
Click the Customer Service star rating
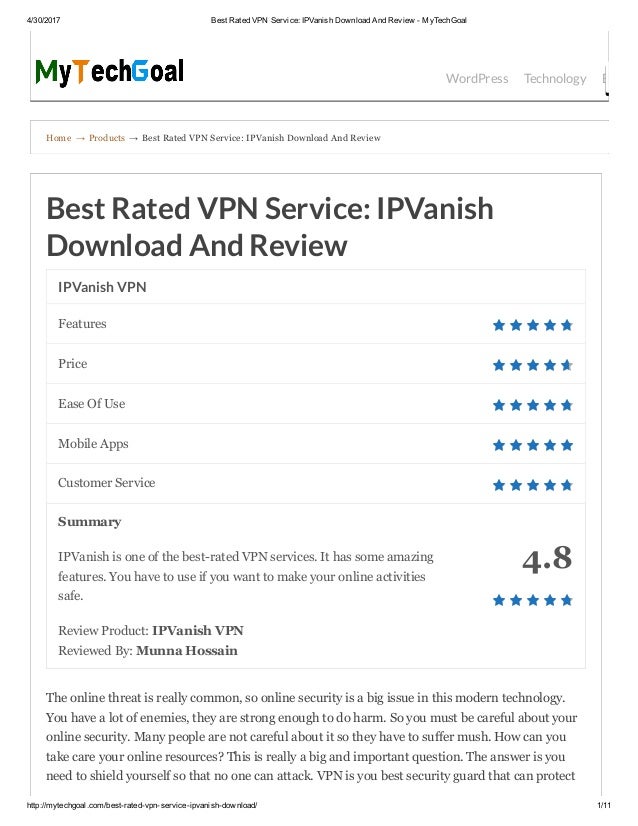click(x=533, y=485)
